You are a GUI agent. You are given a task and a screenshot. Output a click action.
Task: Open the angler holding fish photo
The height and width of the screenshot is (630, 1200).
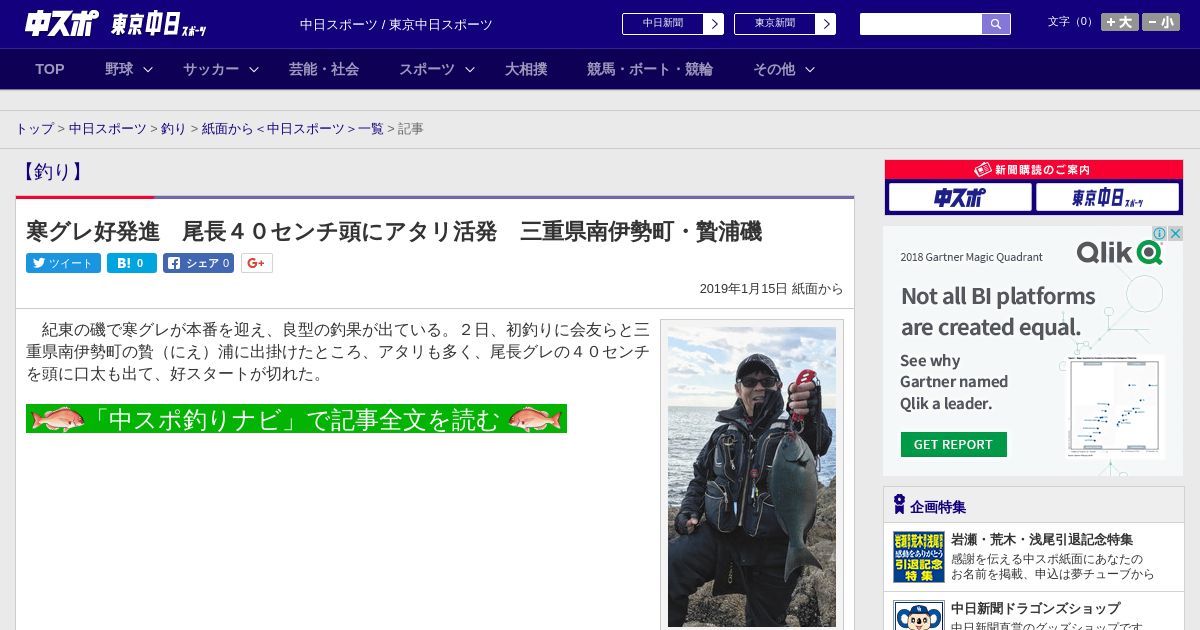pos(752,476)
